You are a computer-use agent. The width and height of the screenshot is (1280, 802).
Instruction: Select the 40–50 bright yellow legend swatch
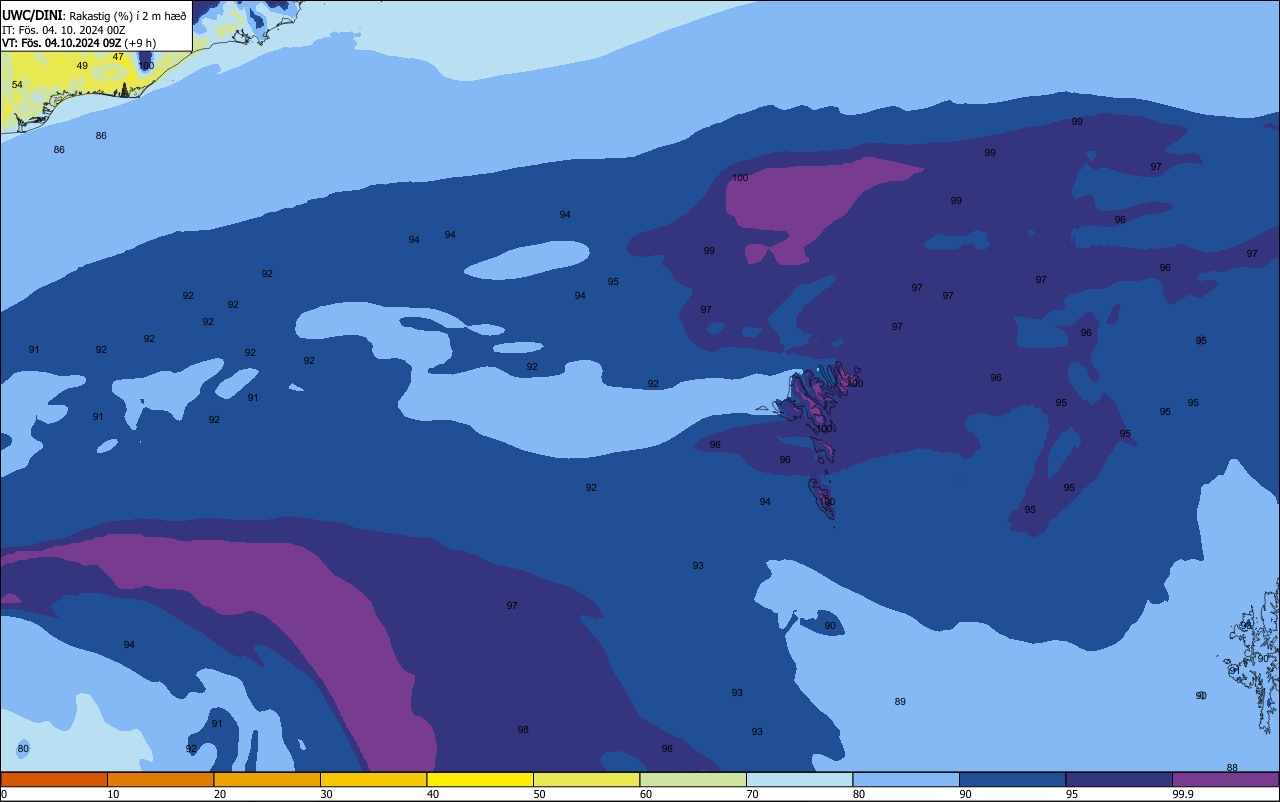tap(480, 779)
